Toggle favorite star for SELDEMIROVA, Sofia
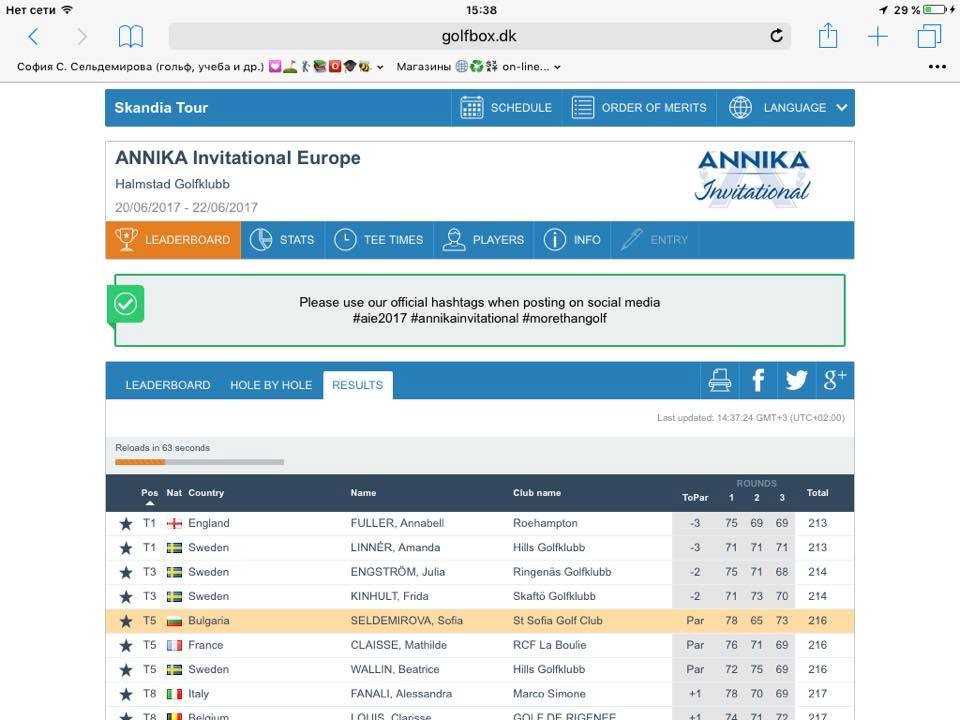Viewport: 960px width, 720px height. tap(126, 621)
